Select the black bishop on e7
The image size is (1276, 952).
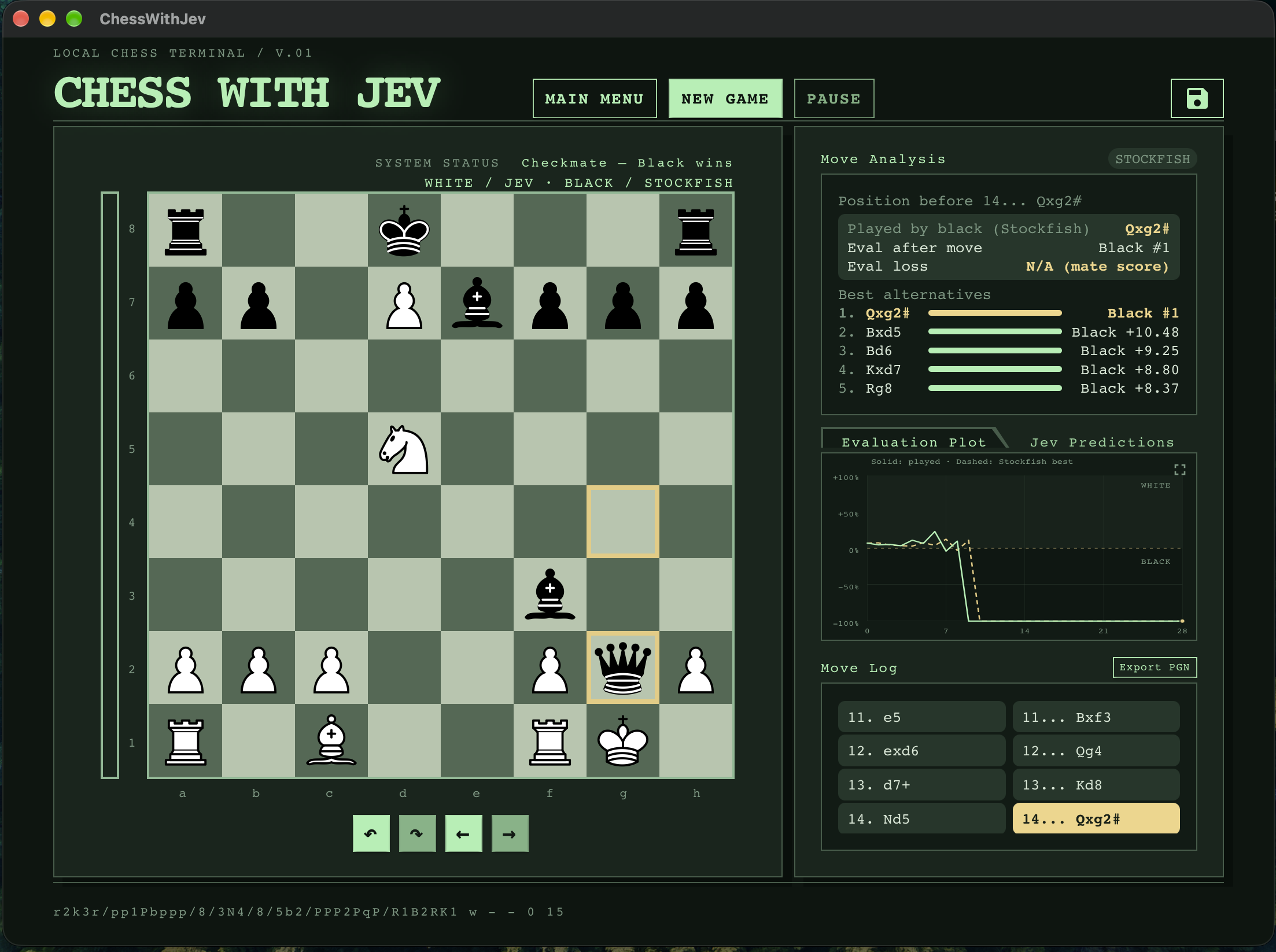click(477, 303)
